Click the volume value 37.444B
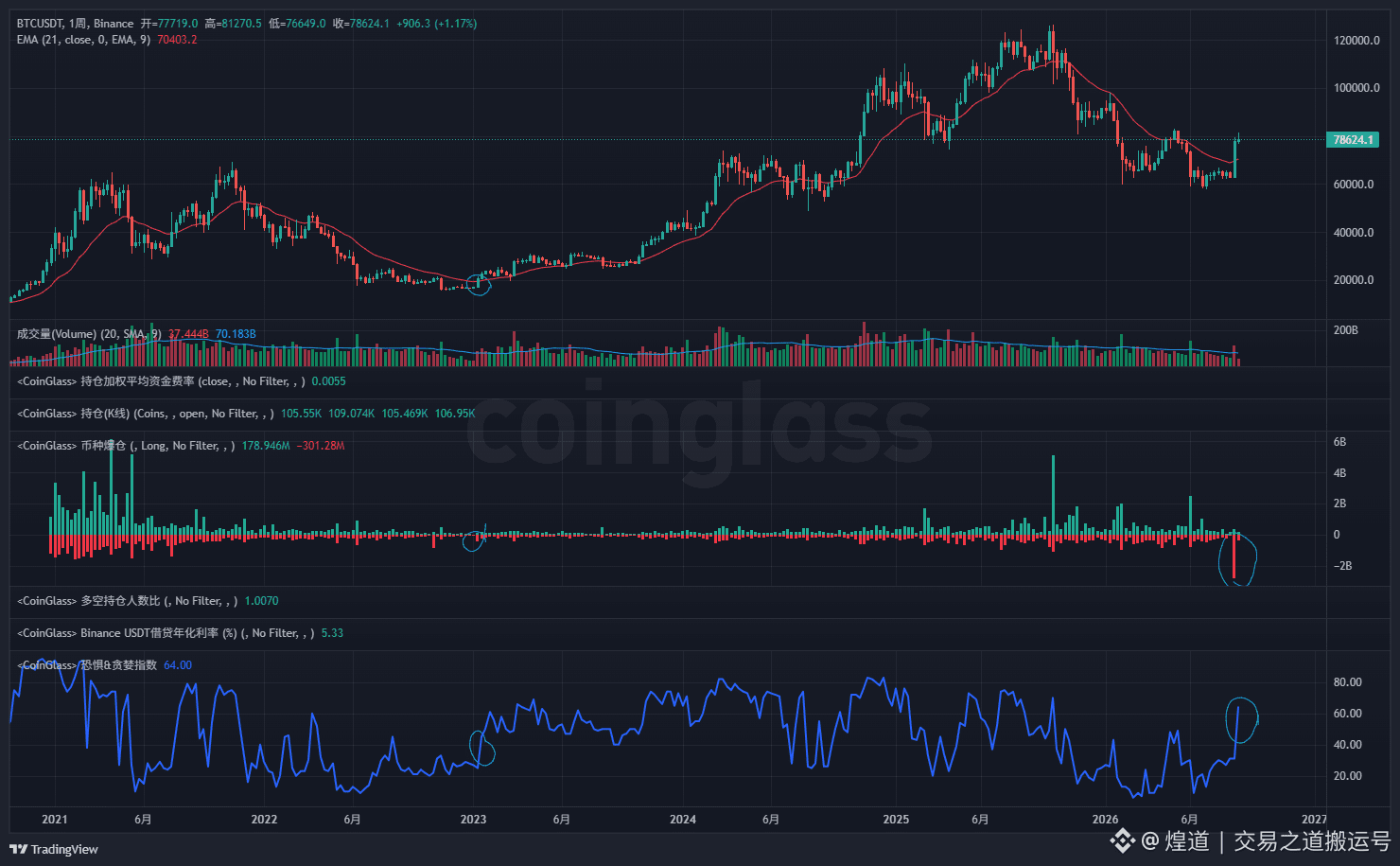 pos(188,334)
